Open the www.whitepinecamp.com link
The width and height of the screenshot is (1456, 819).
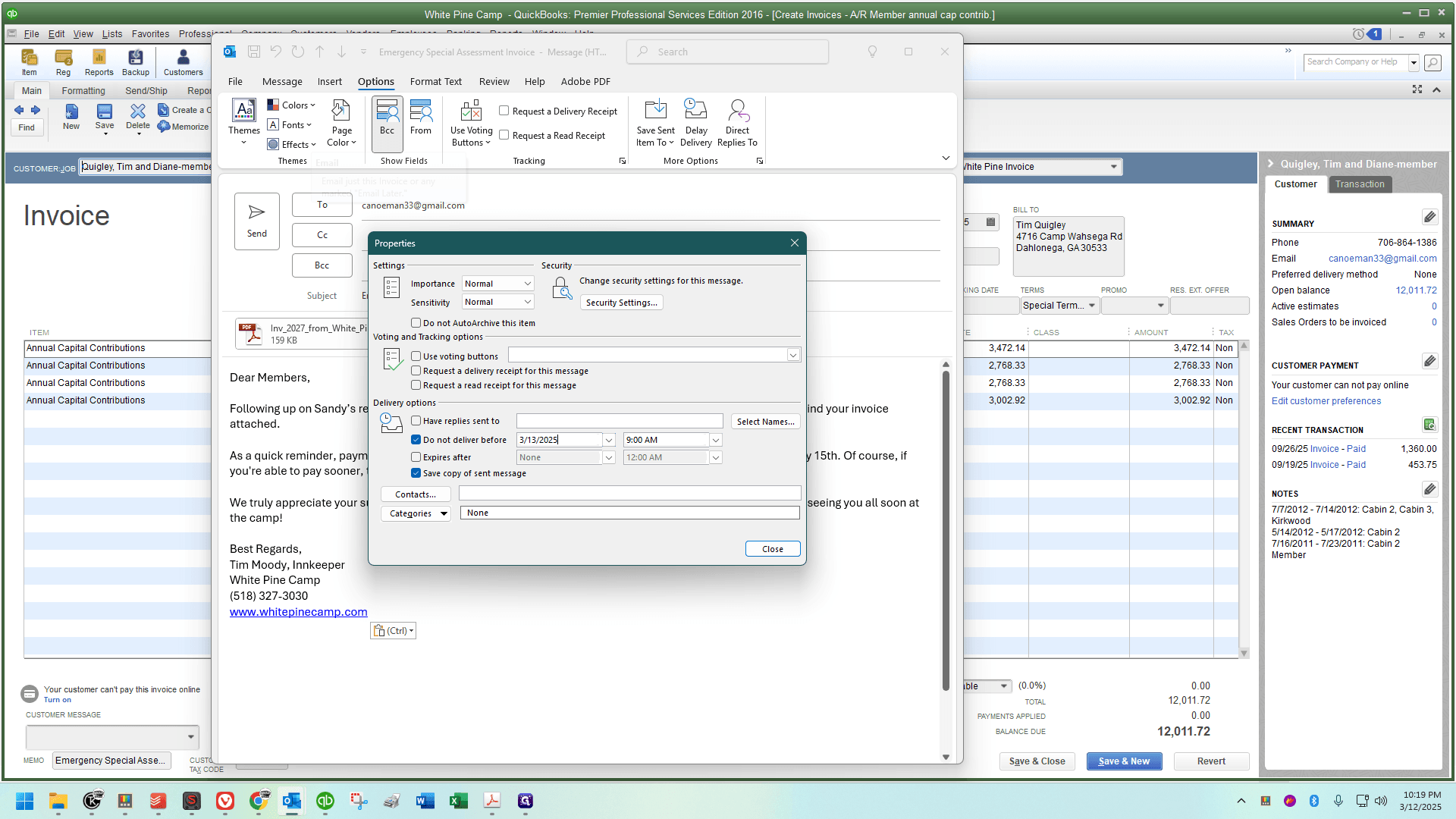[298, 612]
